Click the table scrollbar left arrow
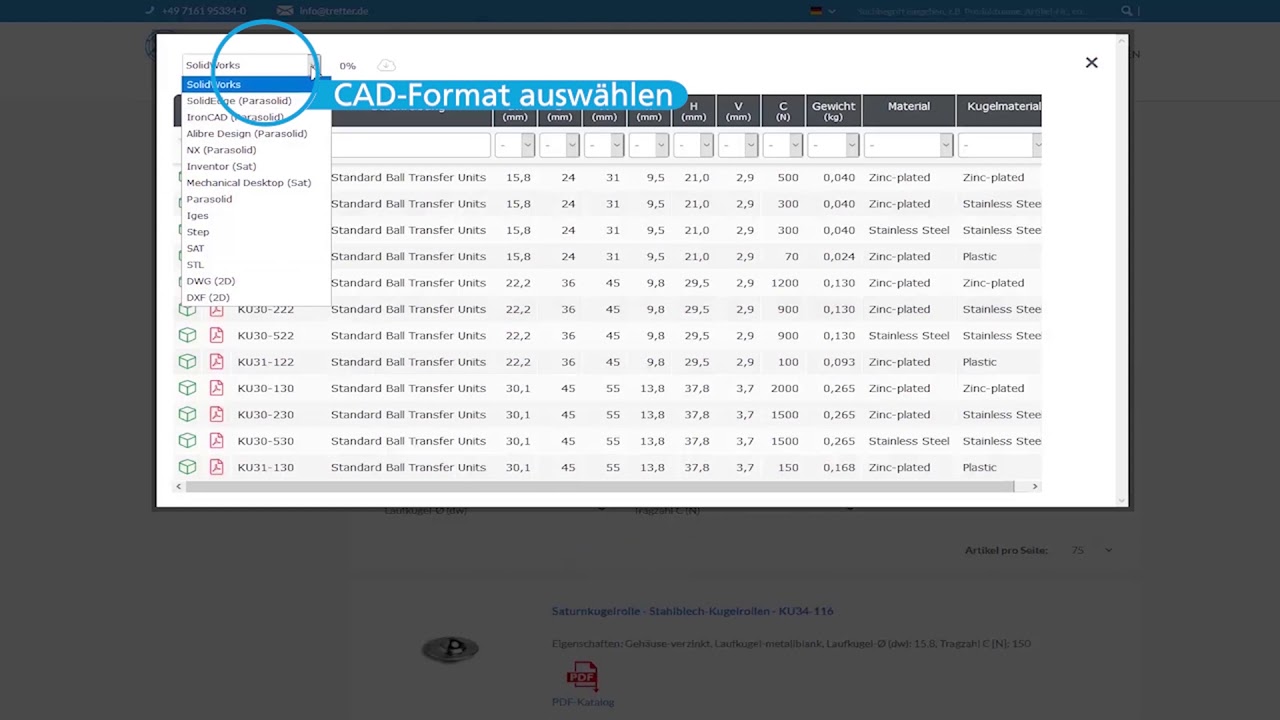The image size is (1280, 720). [179, 486]
